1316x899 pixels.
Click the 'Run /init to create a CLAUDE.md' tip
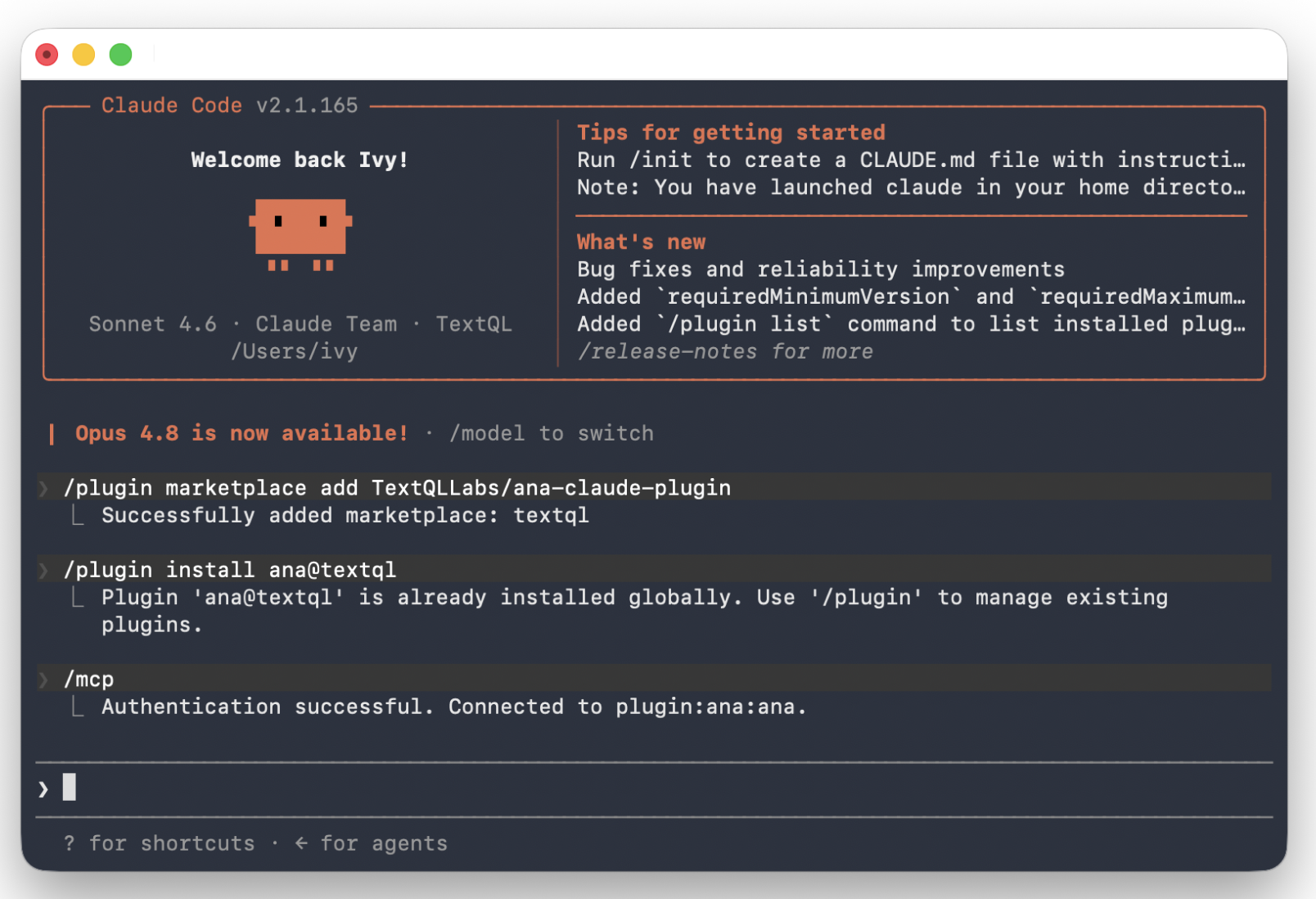[911, 160]
